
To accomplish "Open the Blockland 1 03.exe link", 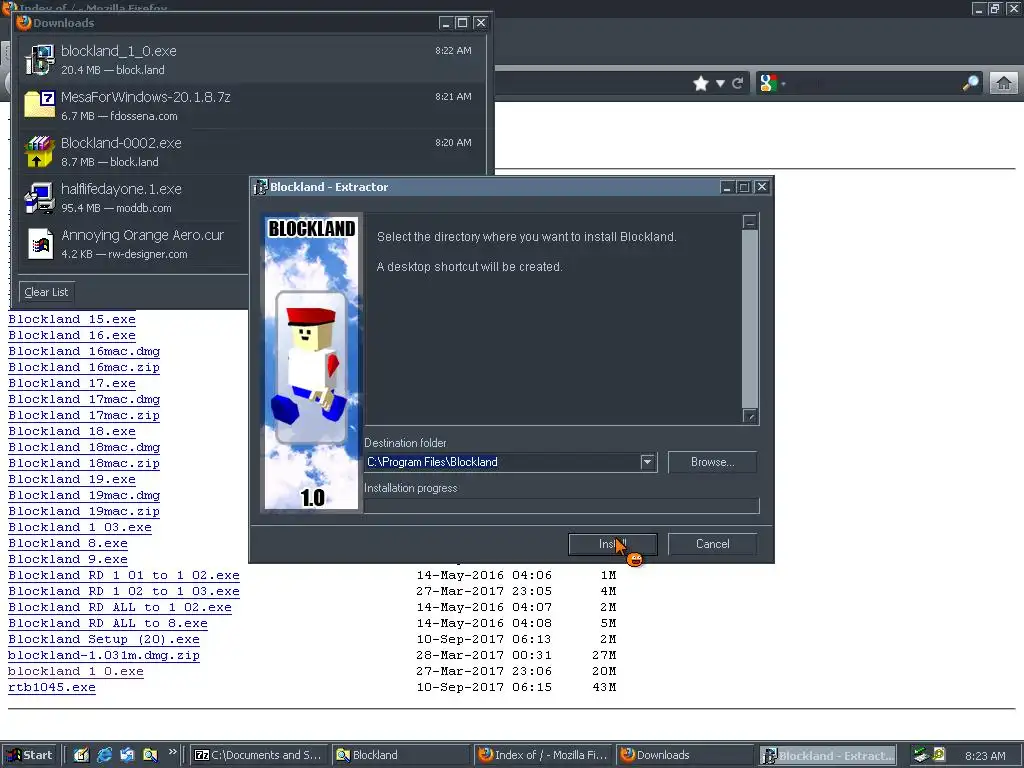I will 80,527.
